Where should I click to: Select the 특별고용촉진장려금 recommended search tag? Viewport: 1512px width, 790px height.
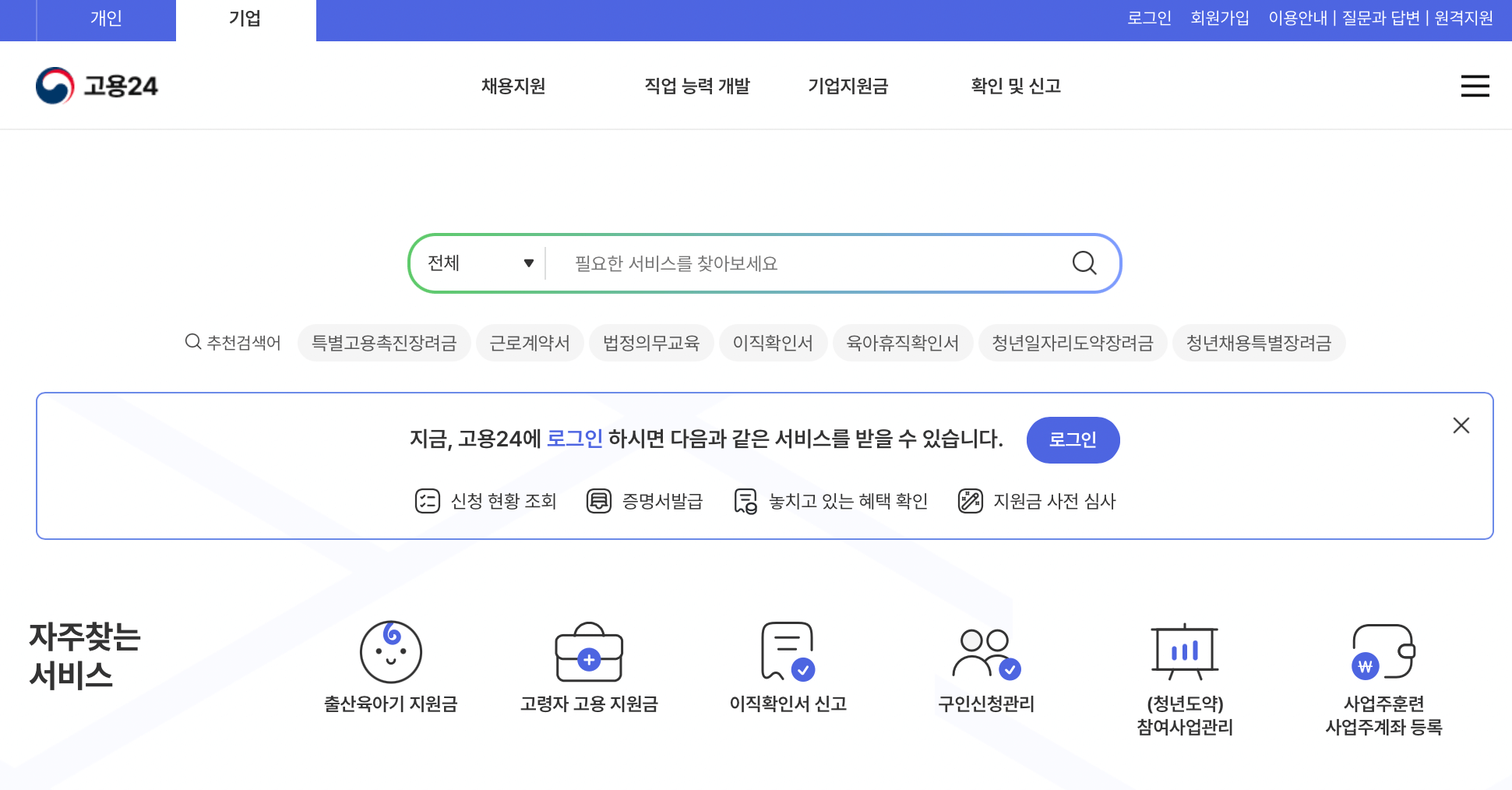click(x=384, y=343)
